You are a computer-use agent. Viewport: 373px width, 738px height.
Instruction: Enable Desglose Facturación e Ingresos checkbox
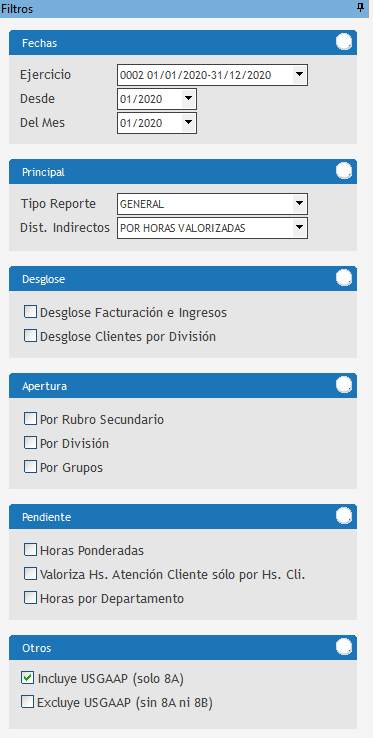pos(31,312)
